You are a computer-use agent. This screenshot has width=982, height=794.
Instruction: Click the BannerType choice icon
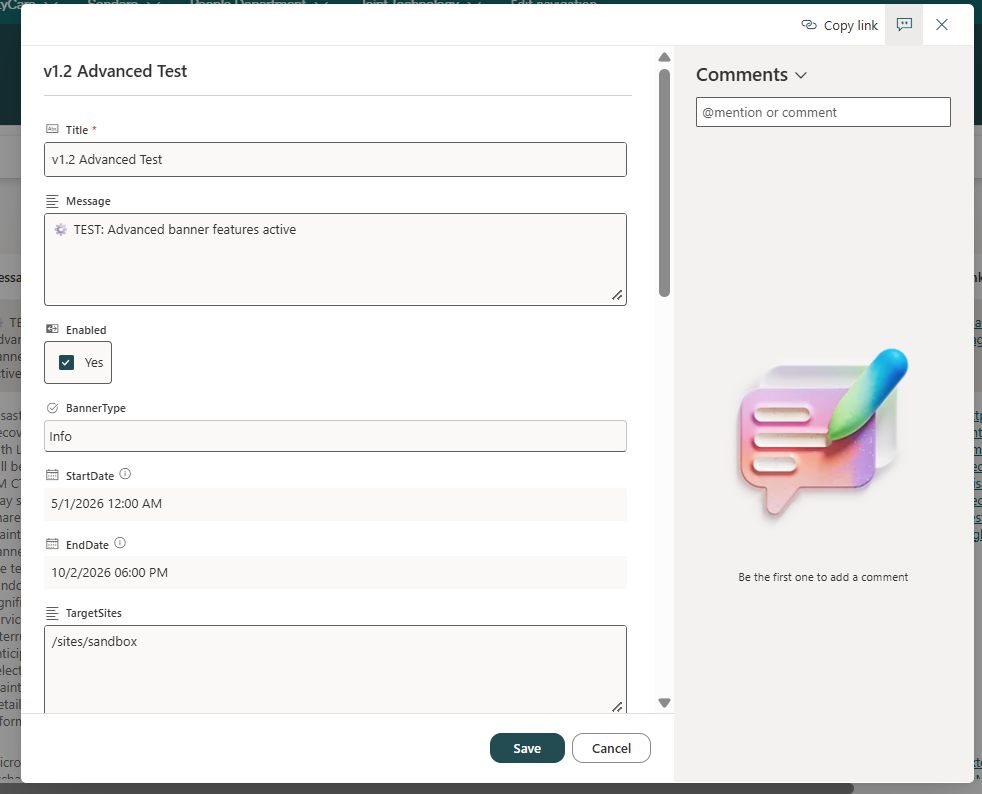pyautogui.click(x=52, y=408)
